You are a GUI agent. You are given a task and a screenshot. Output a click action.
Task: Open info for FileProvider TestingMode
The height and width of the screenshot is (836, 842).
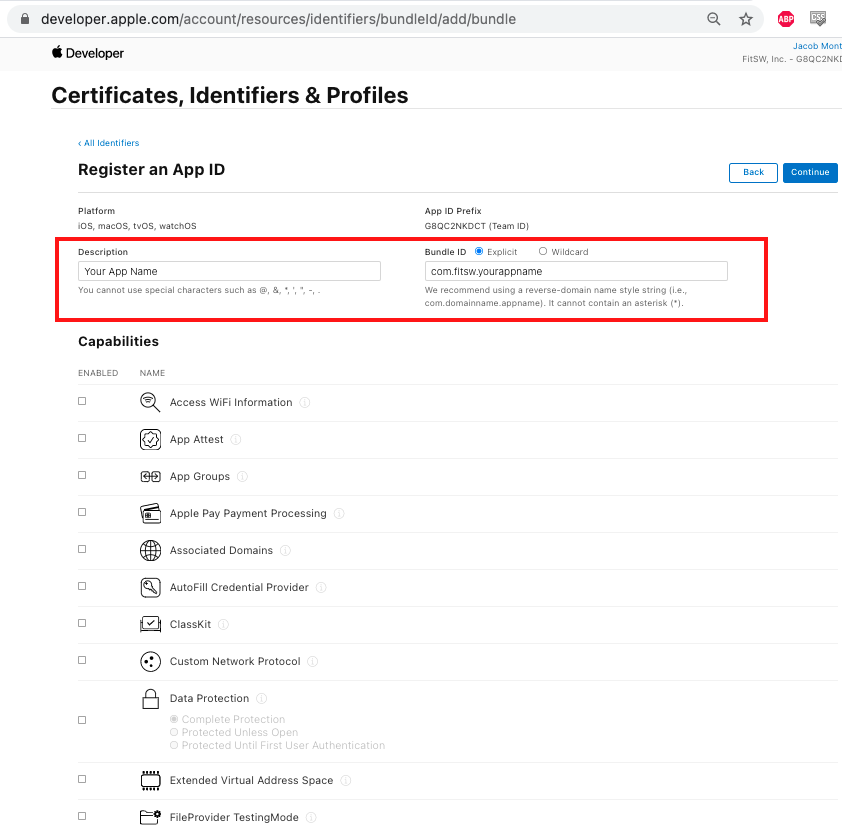tap(311, 817)
